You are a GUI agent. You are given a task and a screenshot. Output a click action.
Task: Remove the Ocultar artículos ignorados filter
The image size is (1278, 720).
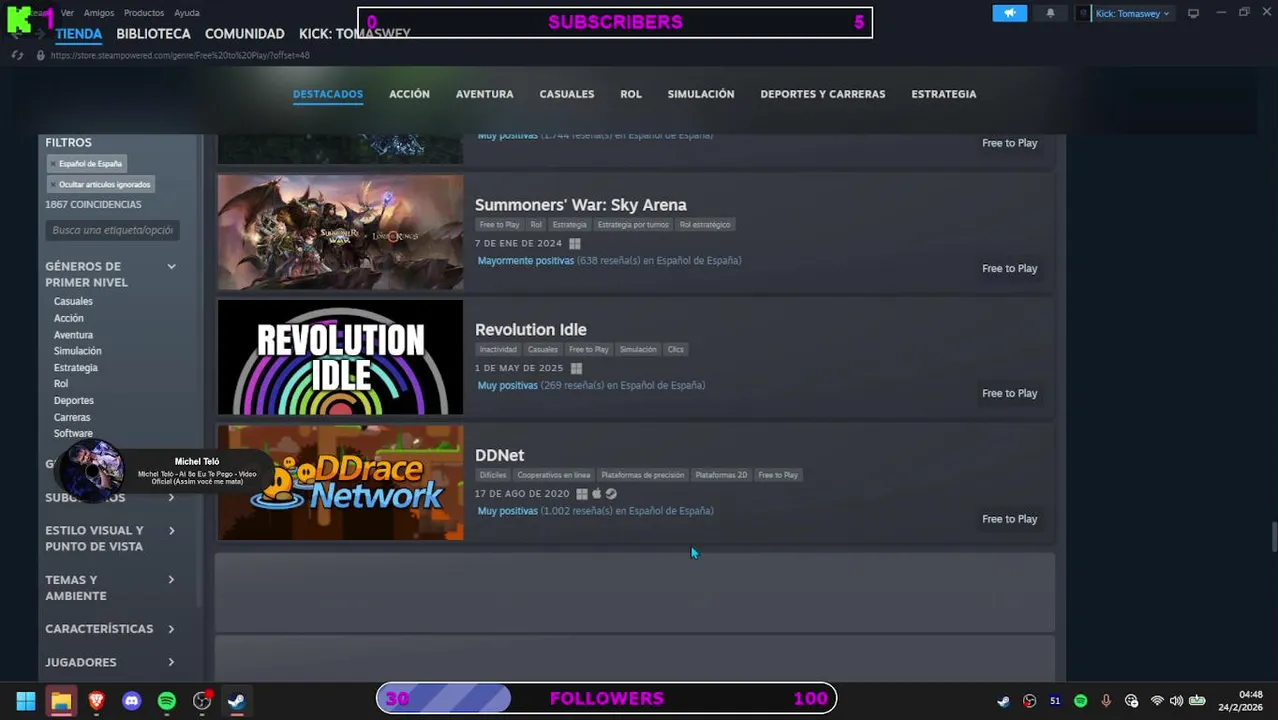(x=100, y=184)
